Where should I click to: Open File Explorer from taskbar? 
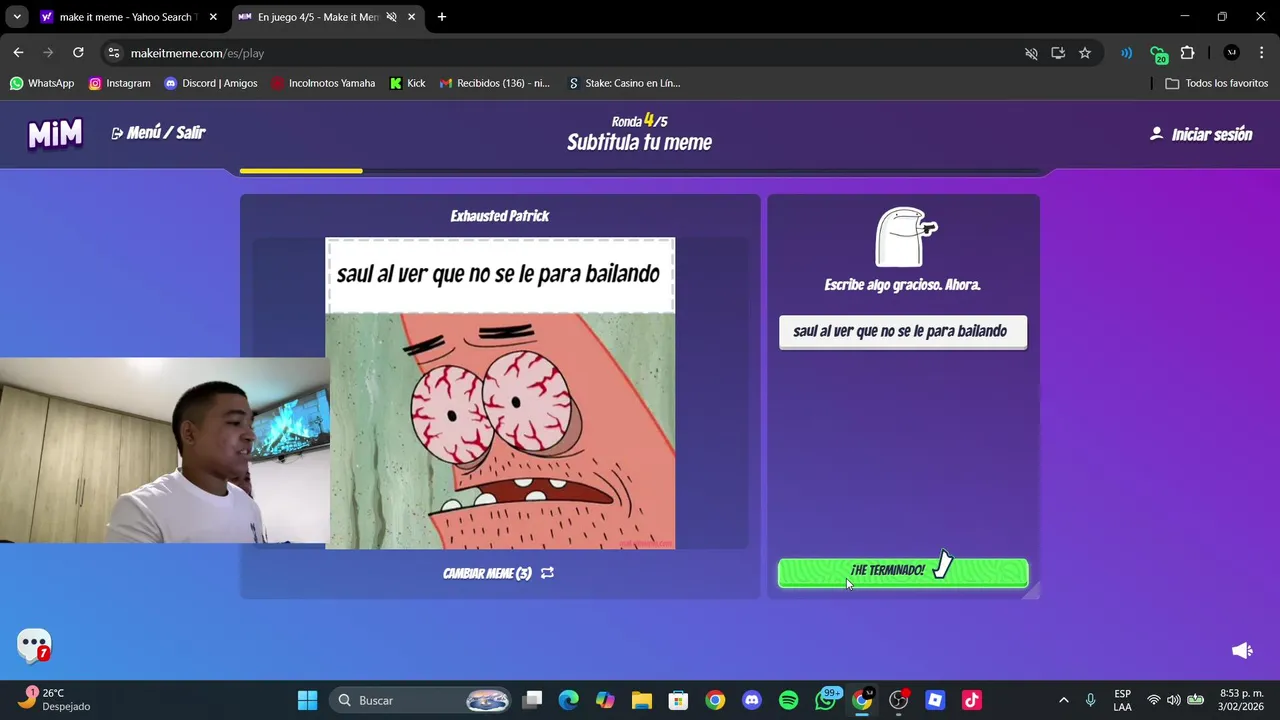tap(642, 700)
